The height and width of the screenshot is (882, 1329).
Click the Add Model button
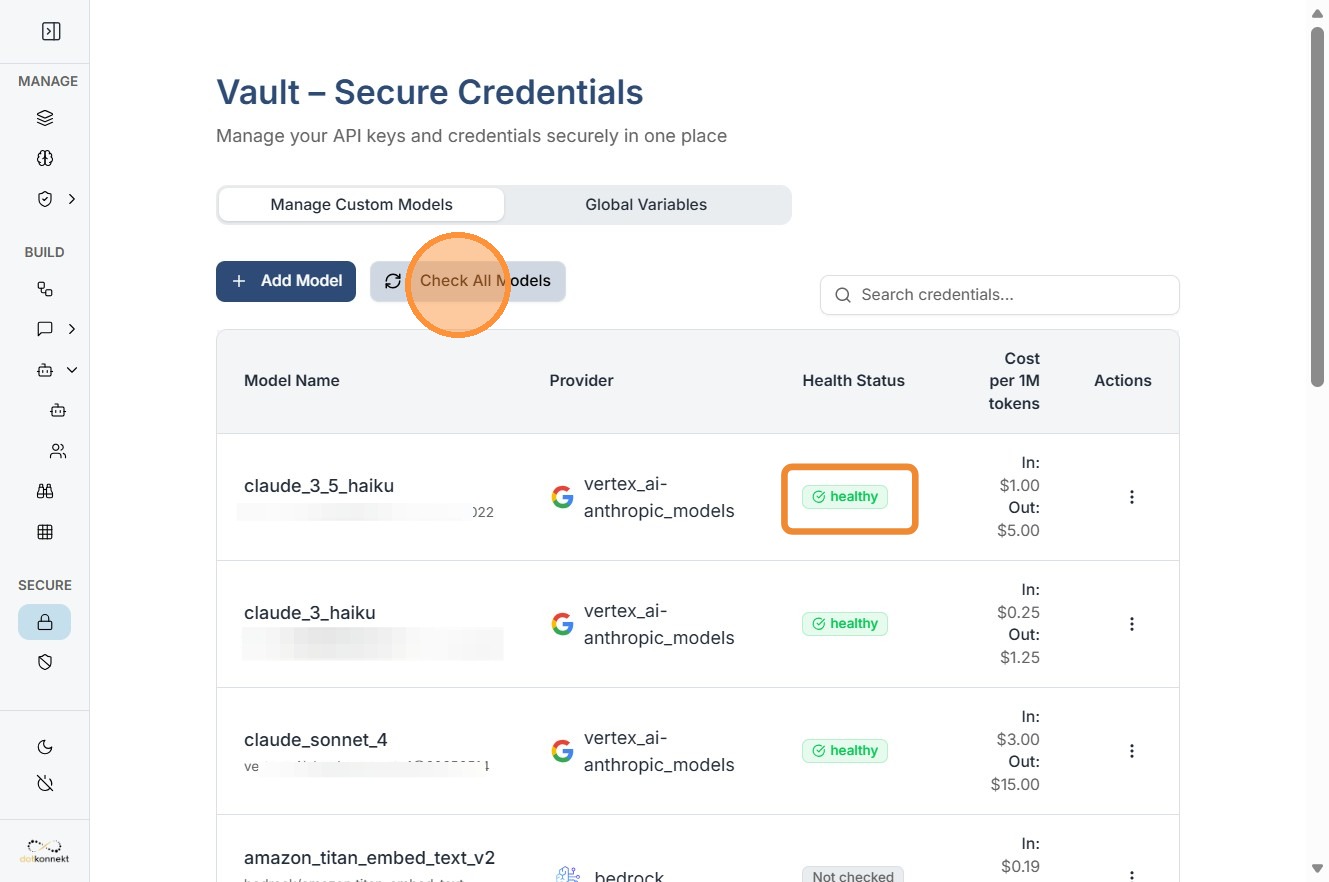(286, 281)
